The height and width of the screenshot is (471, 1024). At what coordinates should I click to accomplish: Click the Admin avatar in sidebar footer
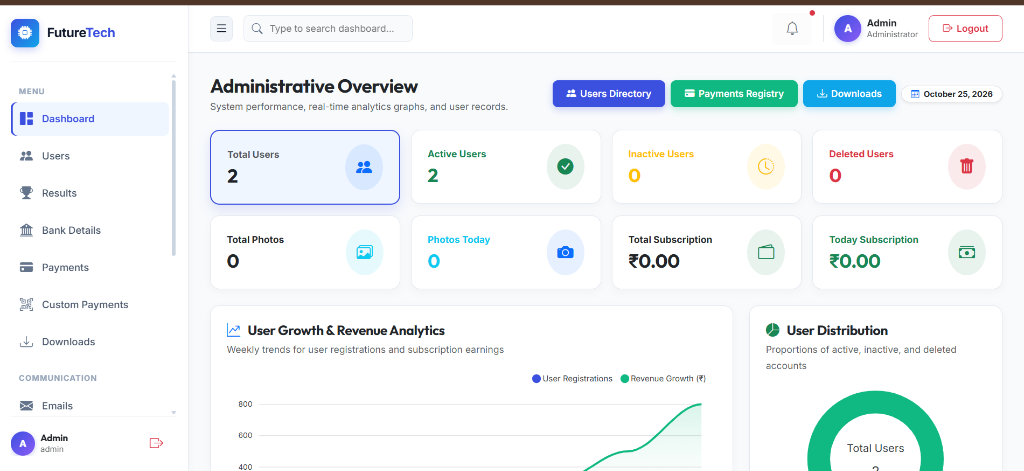pyautogui.click(x=23, y=444)
